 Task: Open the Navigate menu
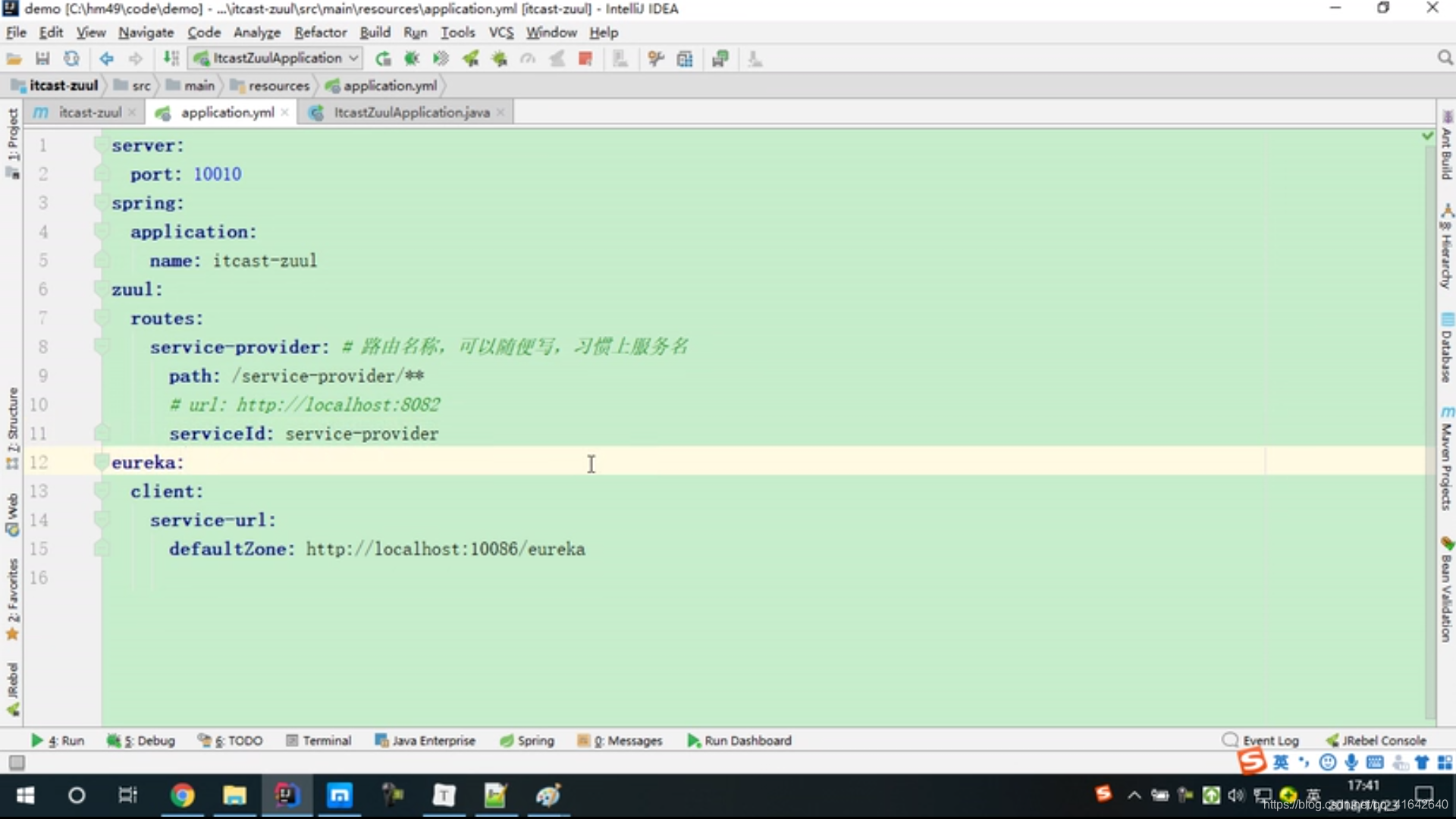tap(146, 32)
